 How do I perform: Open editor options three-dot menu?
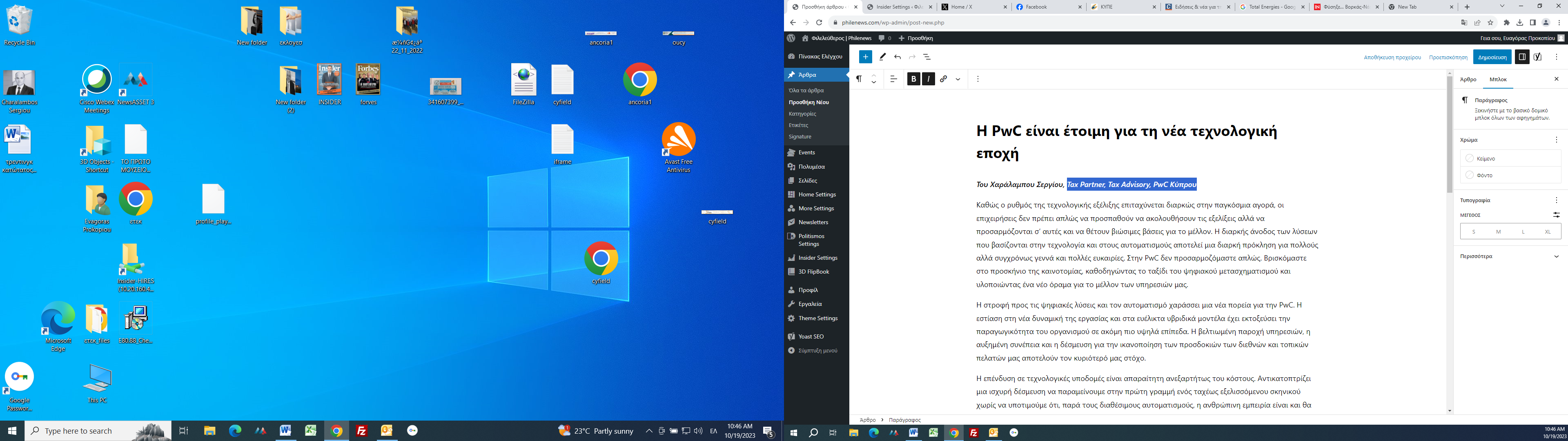[x=1557, y=57]
